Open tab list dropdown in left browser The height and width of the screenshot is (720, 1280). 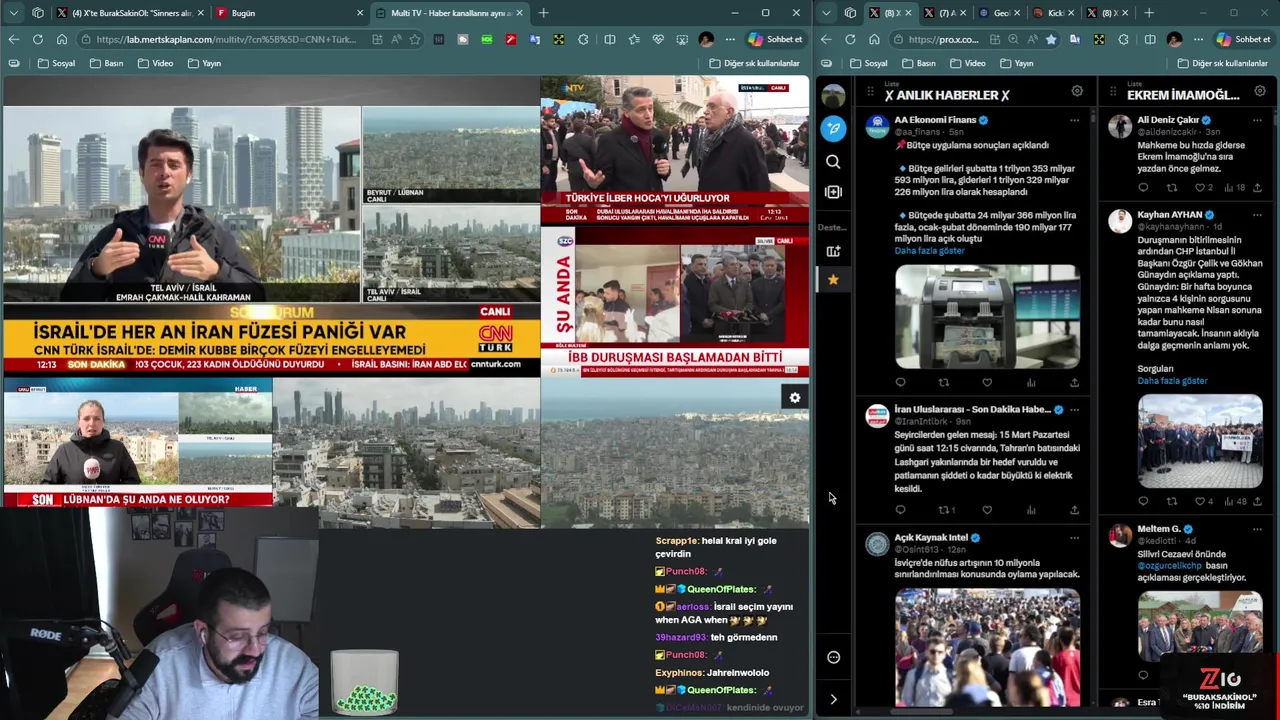click(x=13, y=13)
